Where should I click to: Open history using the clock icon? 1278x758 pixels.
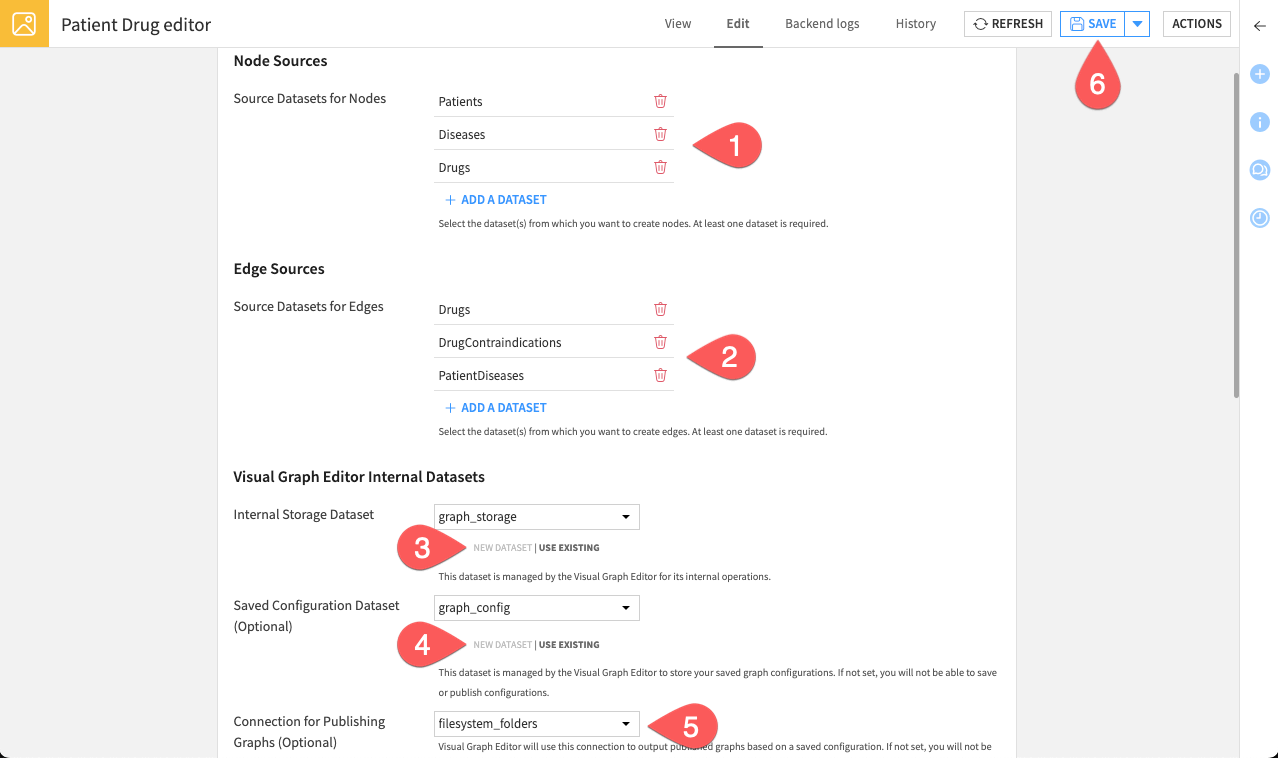click(x=1259, y=218)
